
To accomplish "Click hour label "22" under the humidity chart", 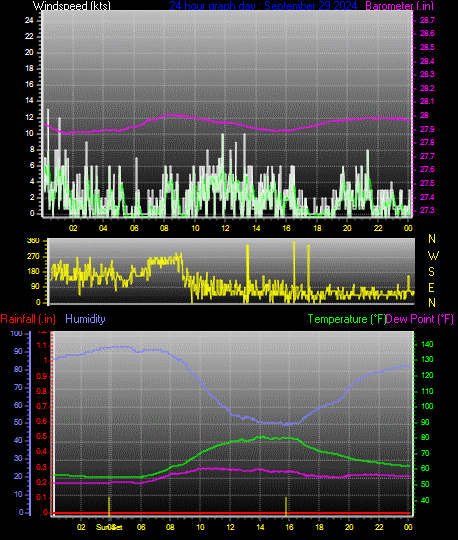I will pos(379,527).
